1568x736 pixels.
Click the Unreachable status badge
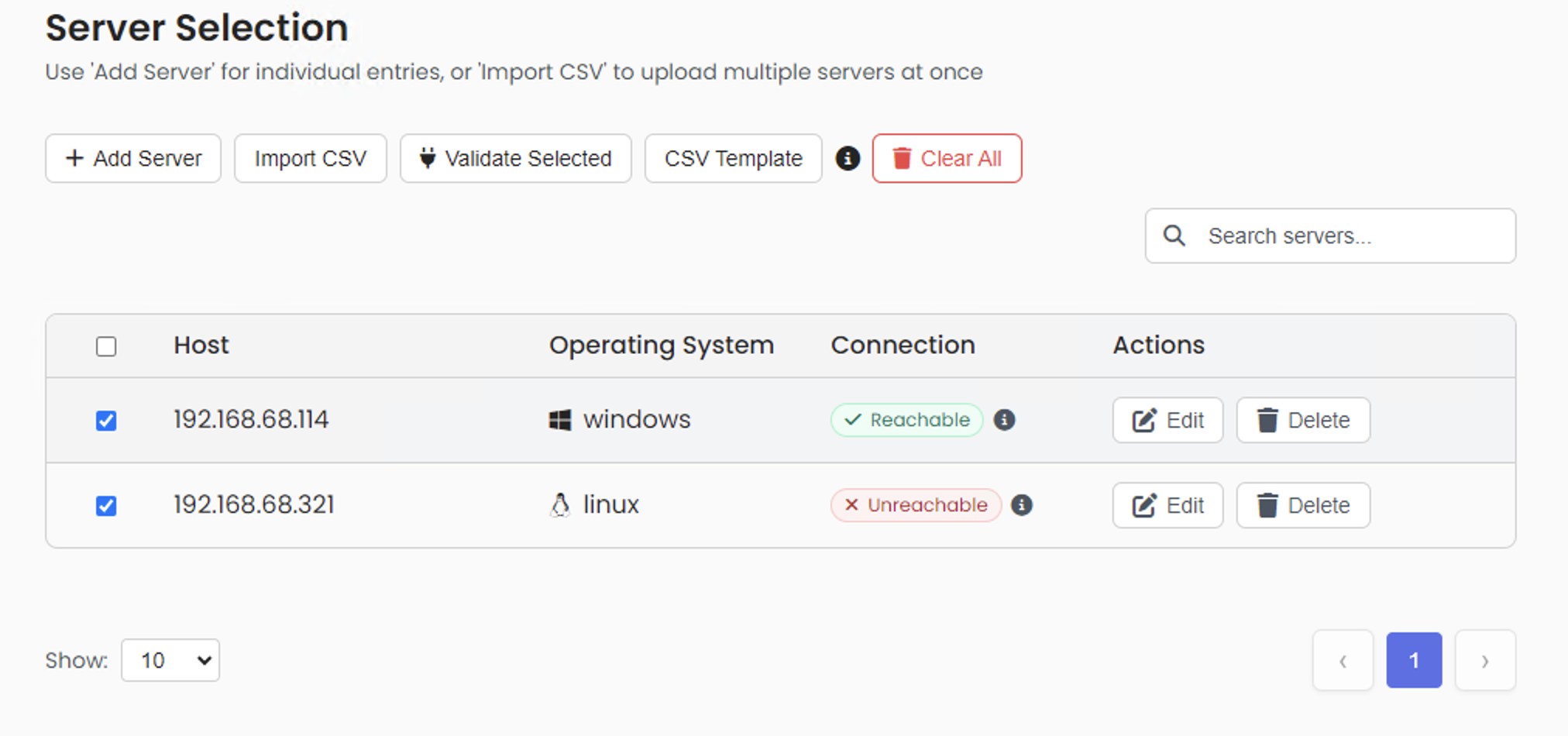coord(916,505)
